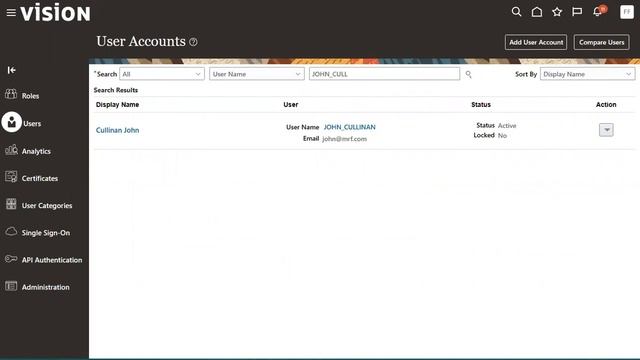The image size is (640, 360).
Task: Run search with the magnifier next to JOHN_CULL
Action: (469, 74)
